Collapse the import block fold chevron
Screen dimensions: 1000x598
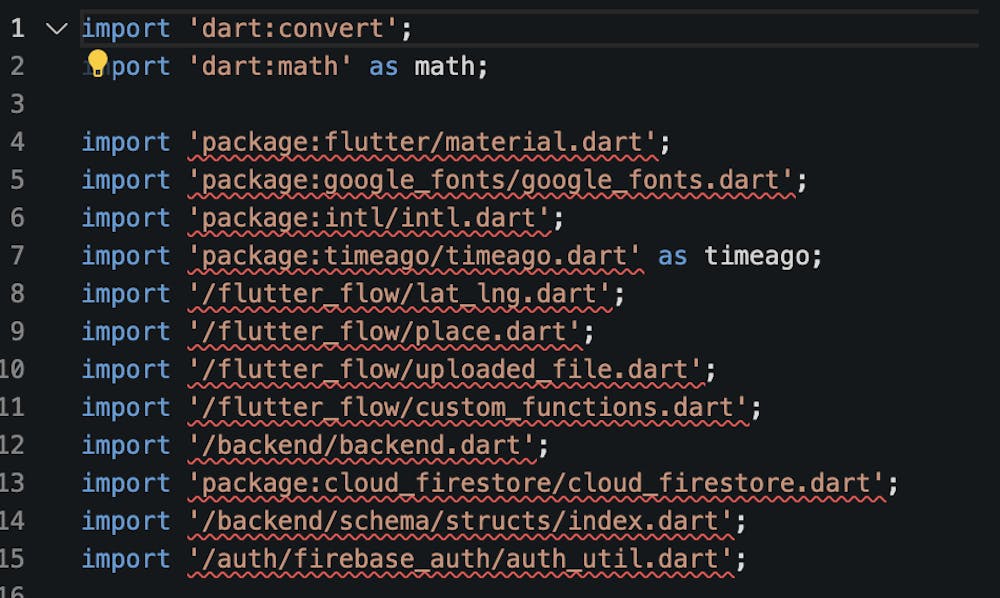point(57,29)
